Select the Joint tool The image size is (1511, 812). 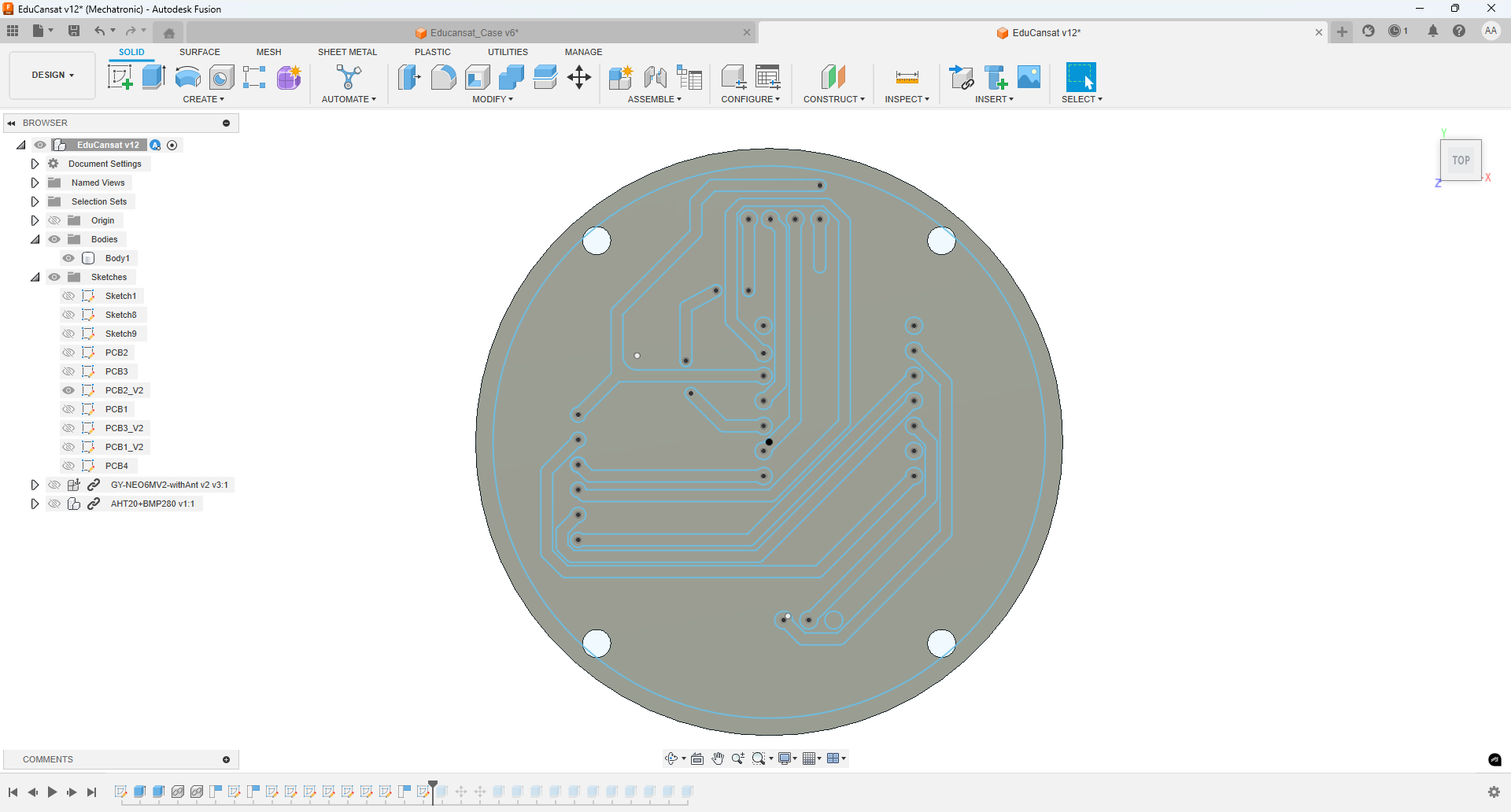(x=655, y=77)
